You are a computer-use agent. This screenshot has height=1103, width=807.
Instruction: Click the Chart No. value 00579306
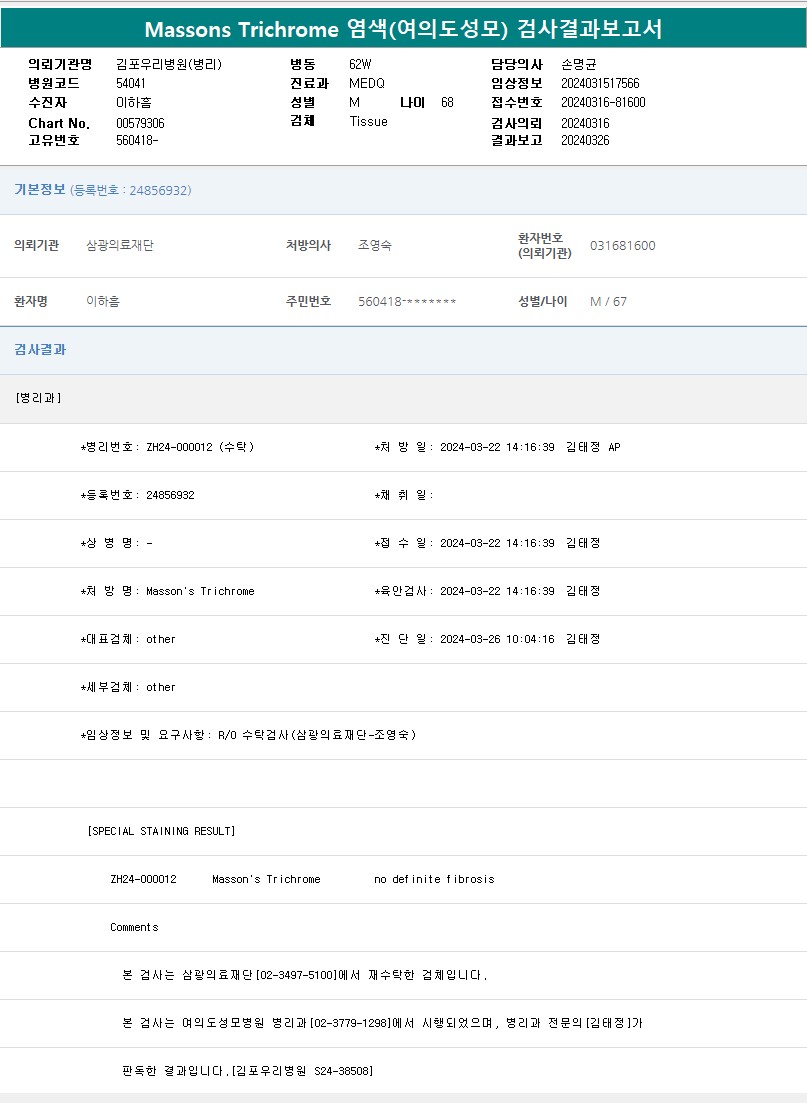click(140, 123)
